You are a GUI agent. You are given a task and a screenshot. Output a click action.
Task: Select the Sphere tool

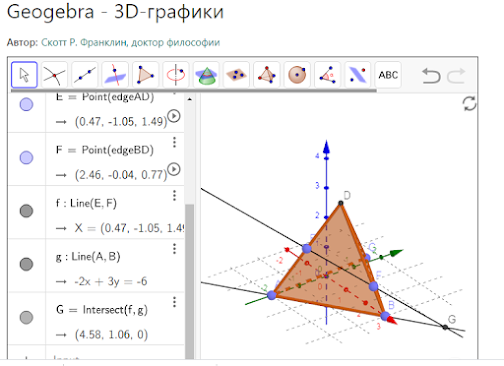pos(297,75)
